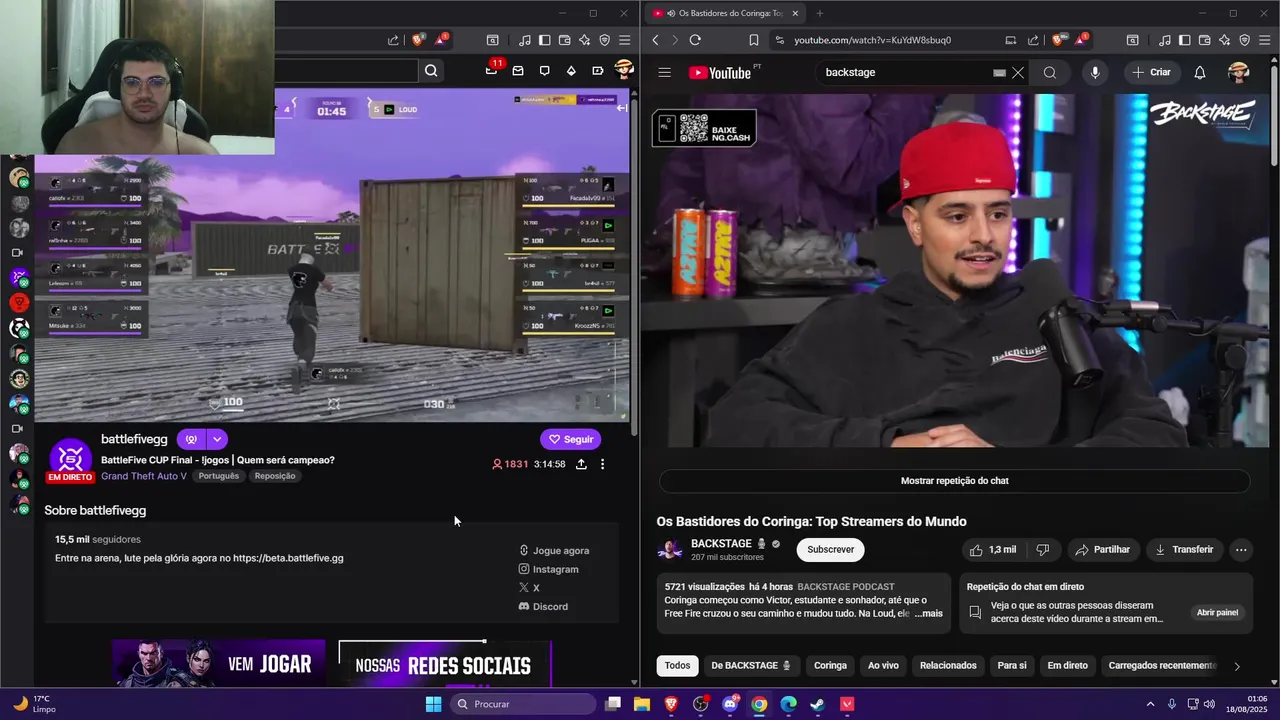The height and width of the screenshot is (720, 1280).
Task: Click Twitch get bits diamond icon
Action: [x=571, y=71]
